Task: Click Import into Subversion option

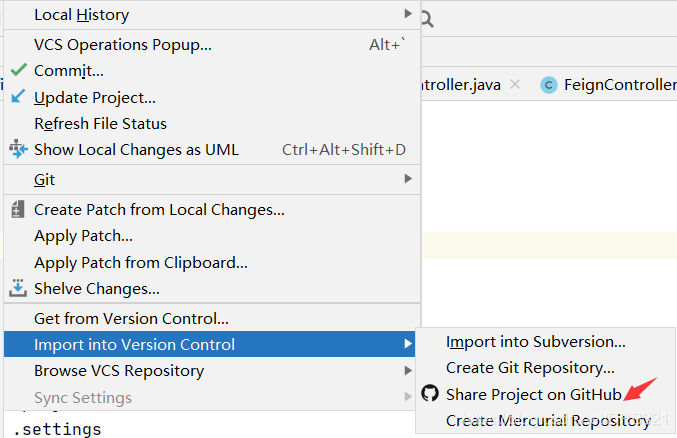Action: (x=536, y=342)
